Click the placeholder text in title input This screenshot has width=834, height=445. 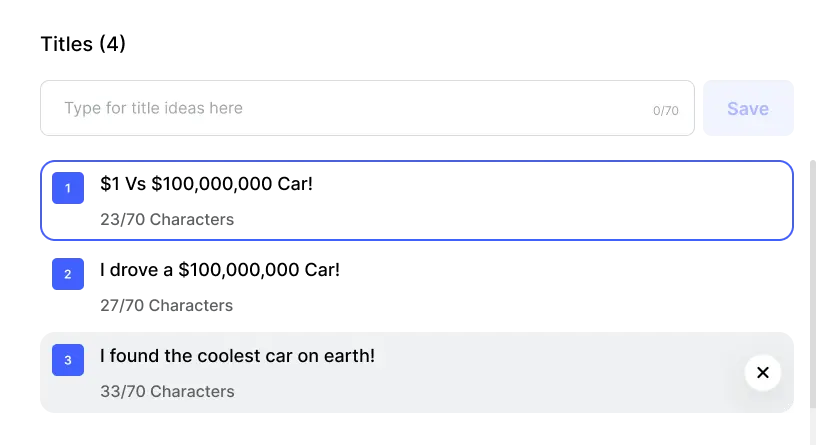click(153, 108)
